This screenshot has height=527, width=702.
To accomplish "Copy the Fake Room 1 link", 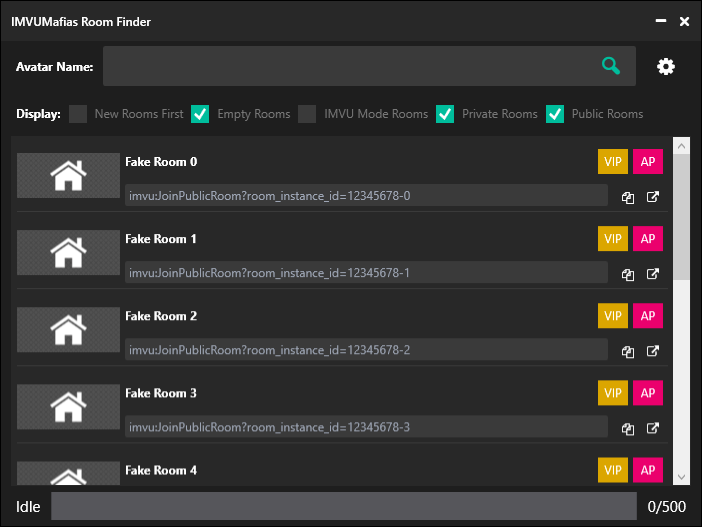I will click(628, 274).
